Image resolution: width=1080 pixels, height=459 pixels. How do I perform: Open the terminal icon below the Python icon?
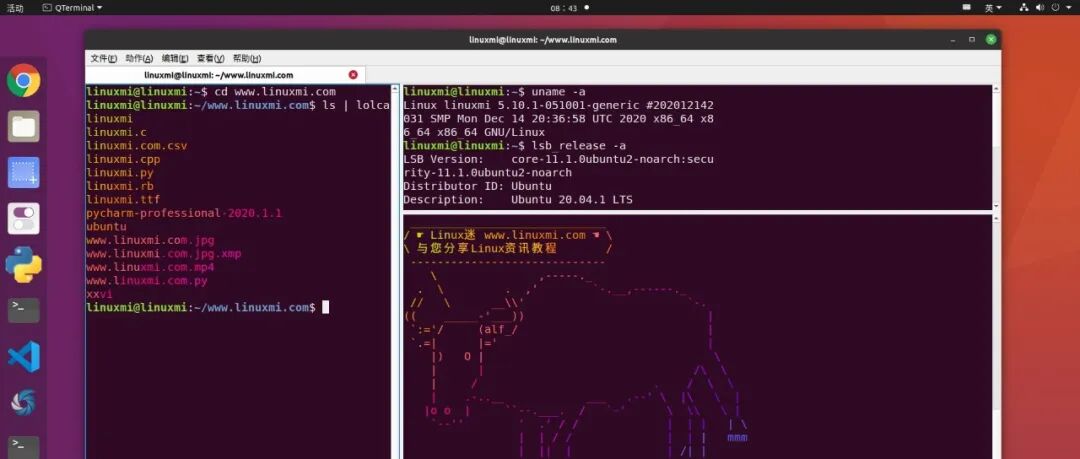pos(23,311)
